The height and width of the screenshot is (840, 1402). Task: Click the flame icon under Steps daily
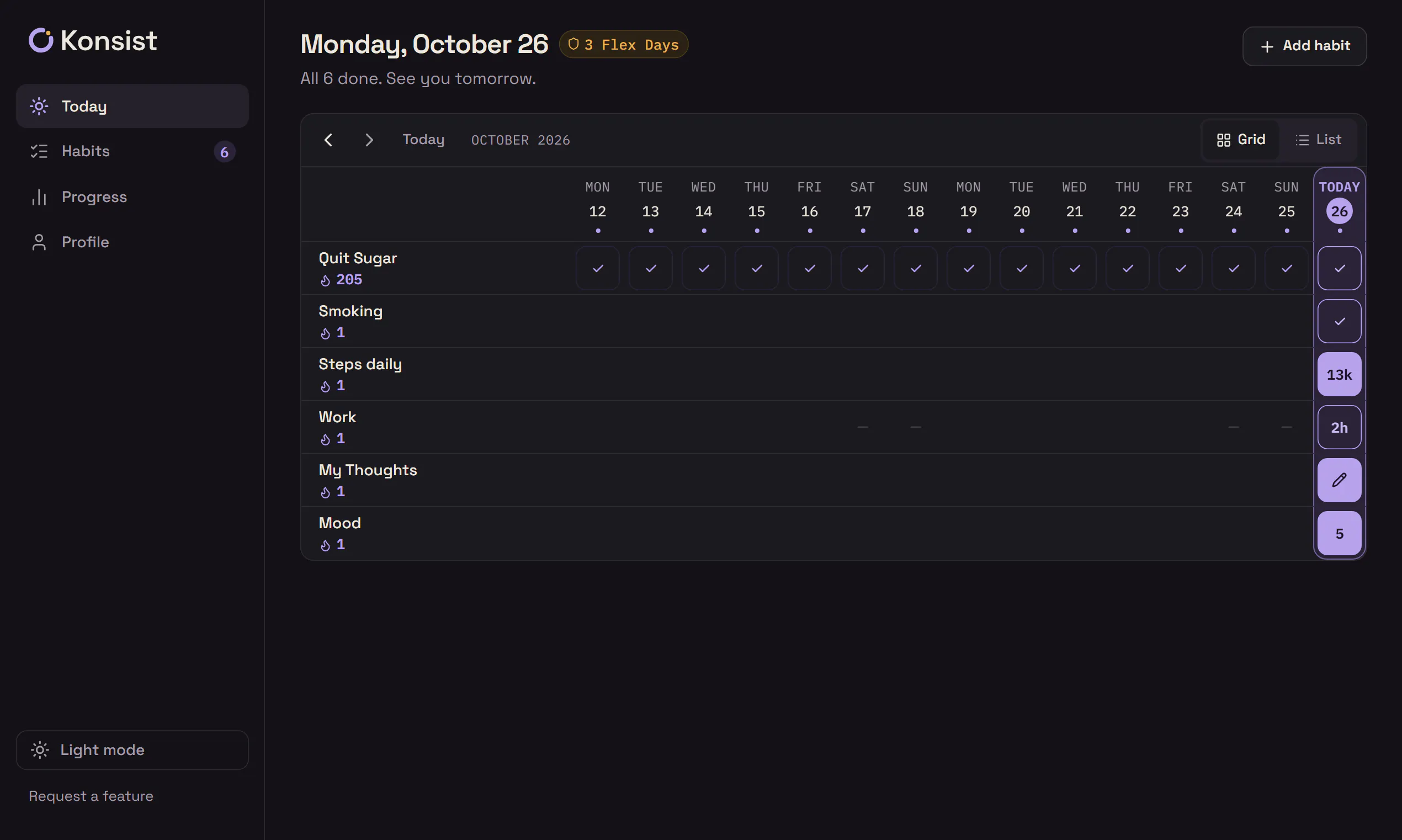pos(326,386)
